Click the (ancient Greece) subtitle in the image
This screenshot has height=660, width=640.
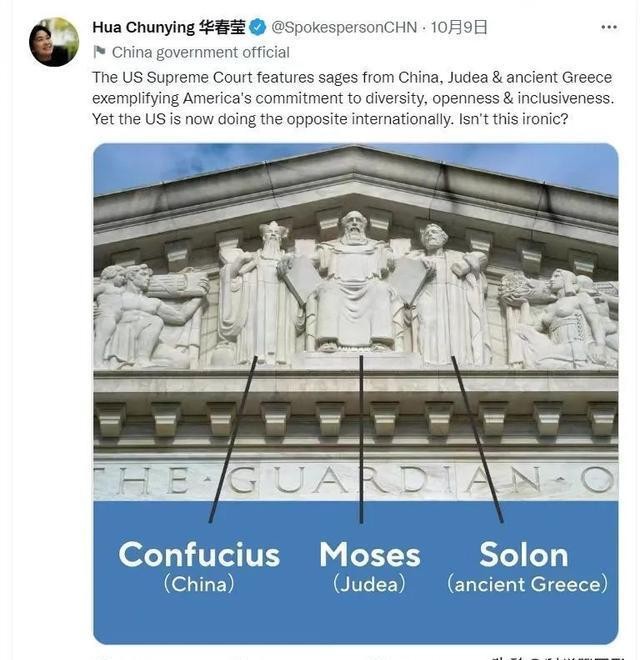click(527, 584)
